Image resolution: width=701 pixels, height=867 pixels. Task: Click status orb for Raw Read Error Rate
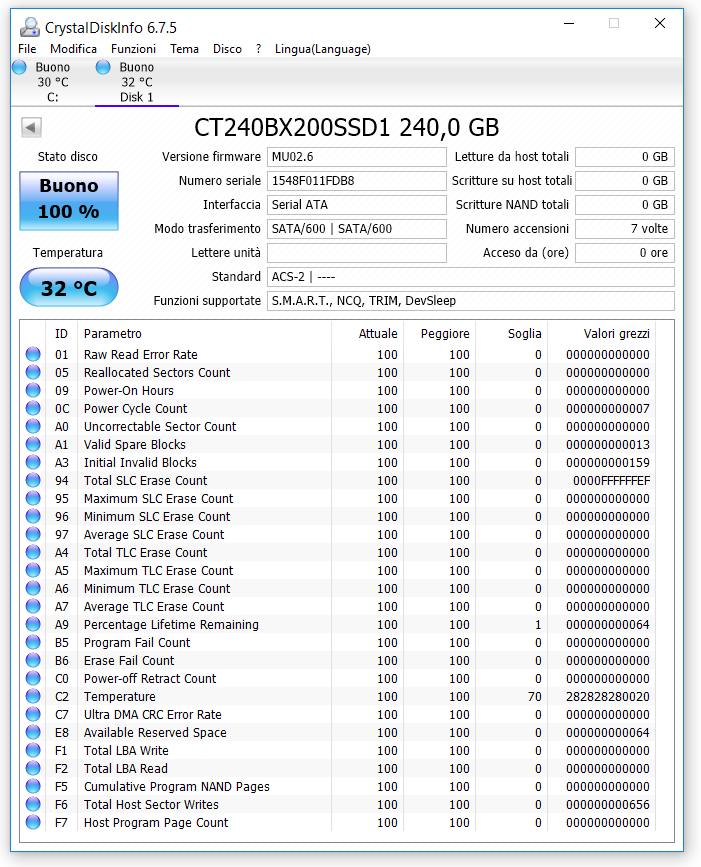[33, 354]
